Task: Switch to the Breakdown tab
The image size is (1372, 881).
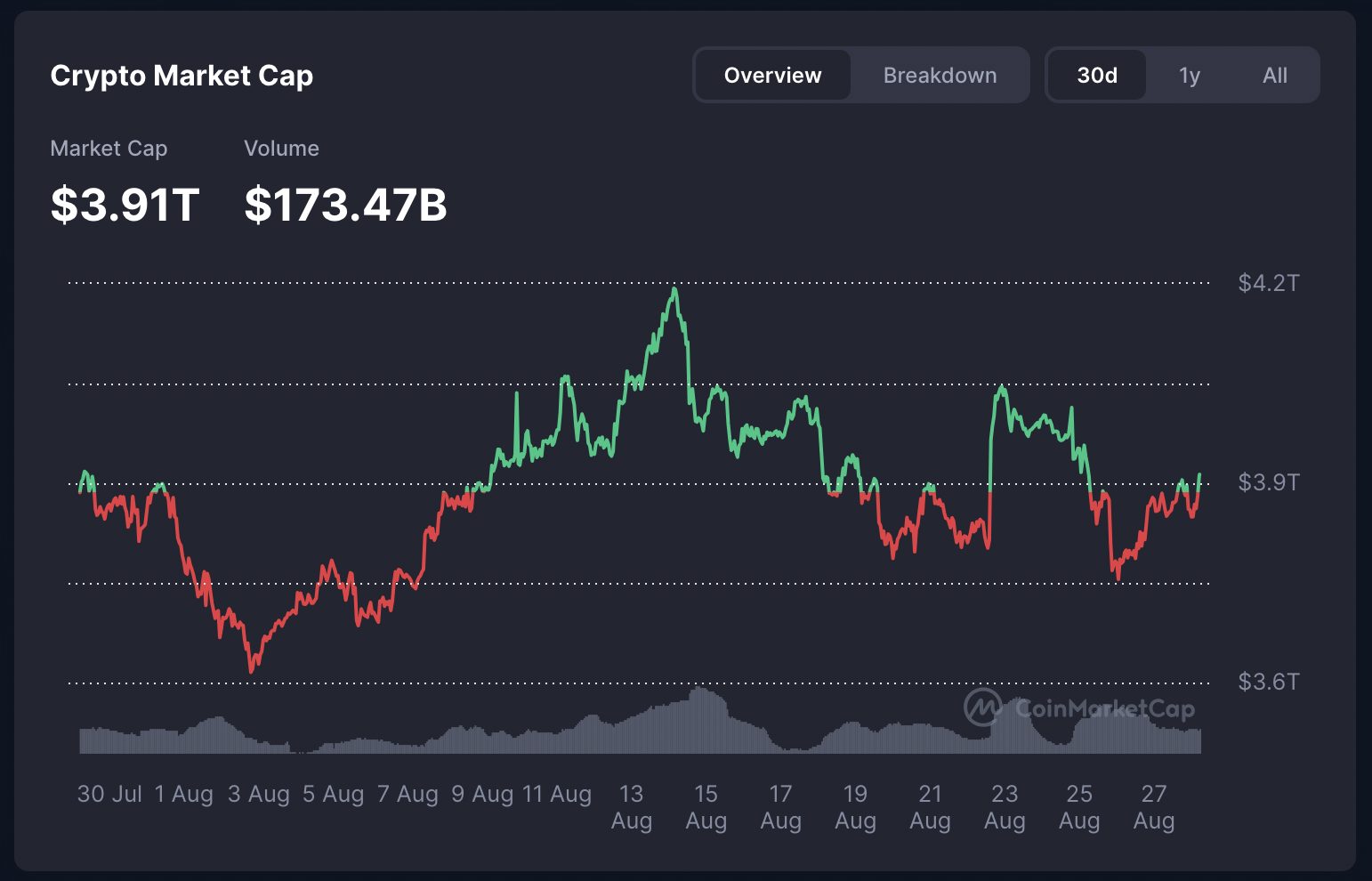Action: click(940, 76)
